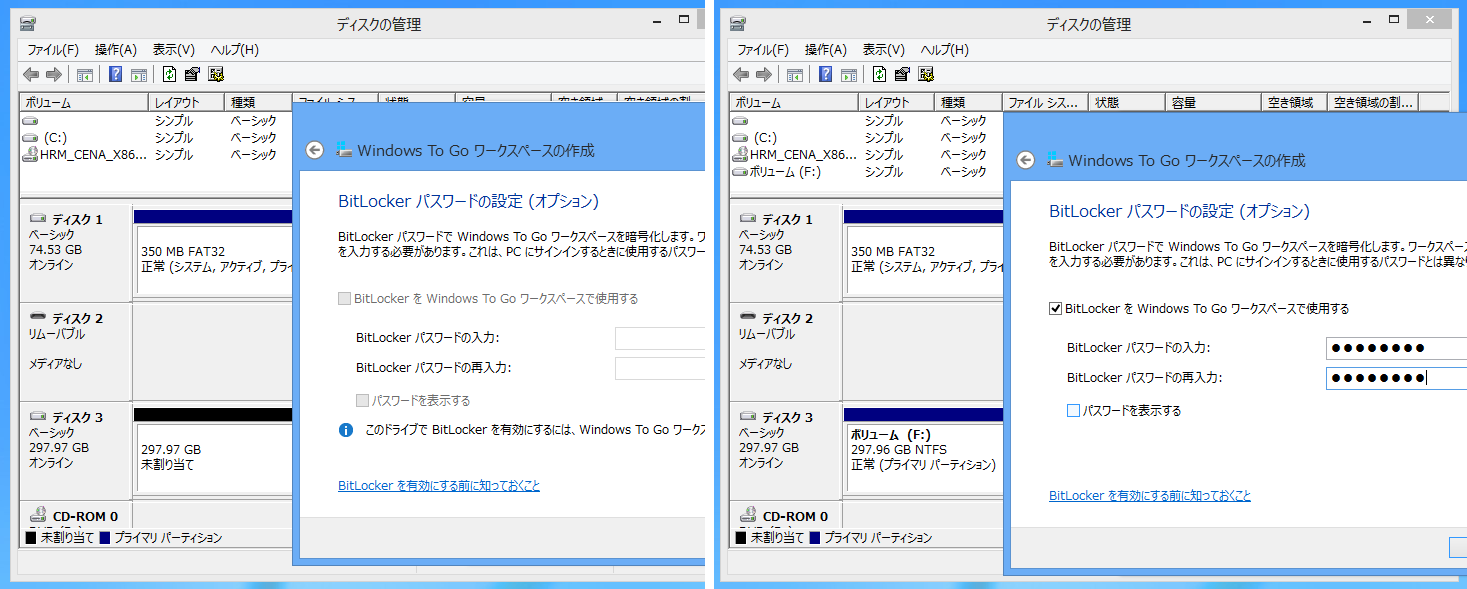Click settings wizard icon in left screenshot's toolbar
This screenshot has width=1467, height=589.
[216, 74]
